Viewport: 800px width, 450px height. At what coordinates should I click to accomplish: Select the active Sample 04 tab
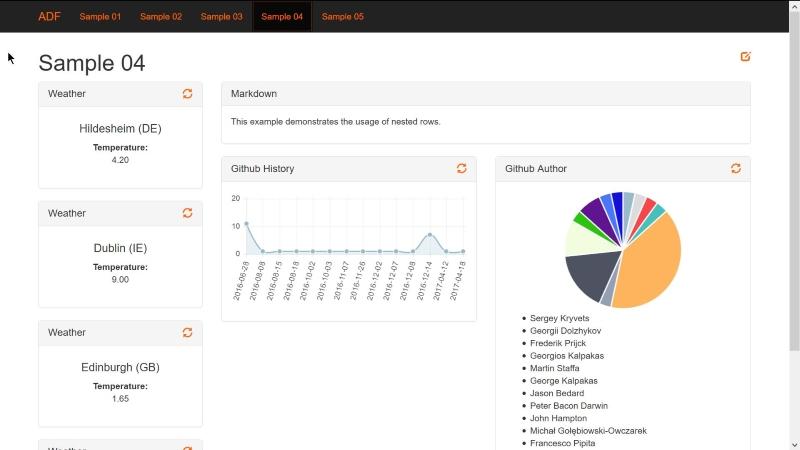pyautogui.click(x=282, y=16)
